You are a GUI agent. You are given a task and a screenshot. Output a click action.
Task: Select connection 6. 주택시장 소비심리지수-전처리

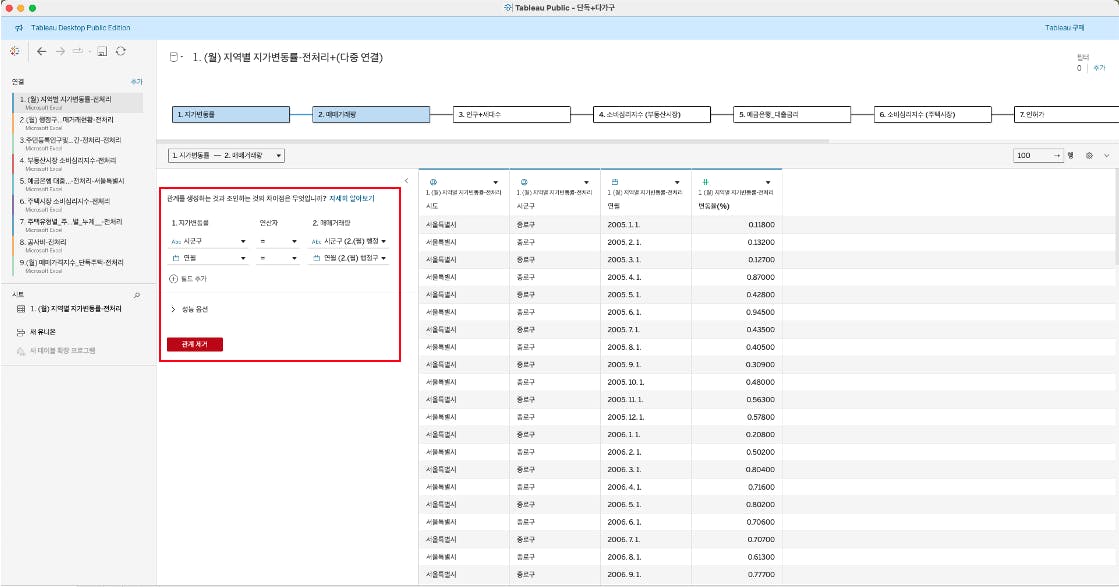(x=77, y=204)
